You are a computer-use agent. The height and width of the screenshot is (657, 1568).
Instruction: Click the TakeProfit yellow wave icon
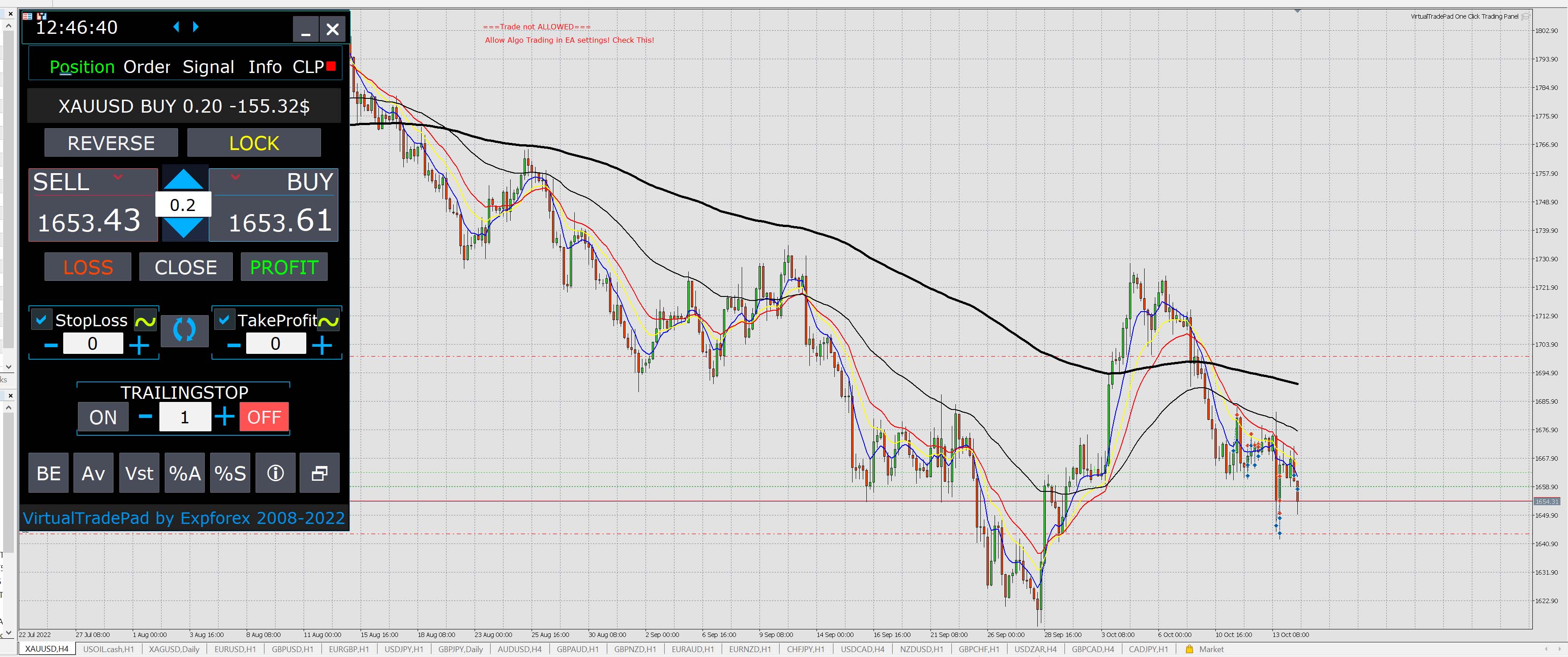pos(328,320)
